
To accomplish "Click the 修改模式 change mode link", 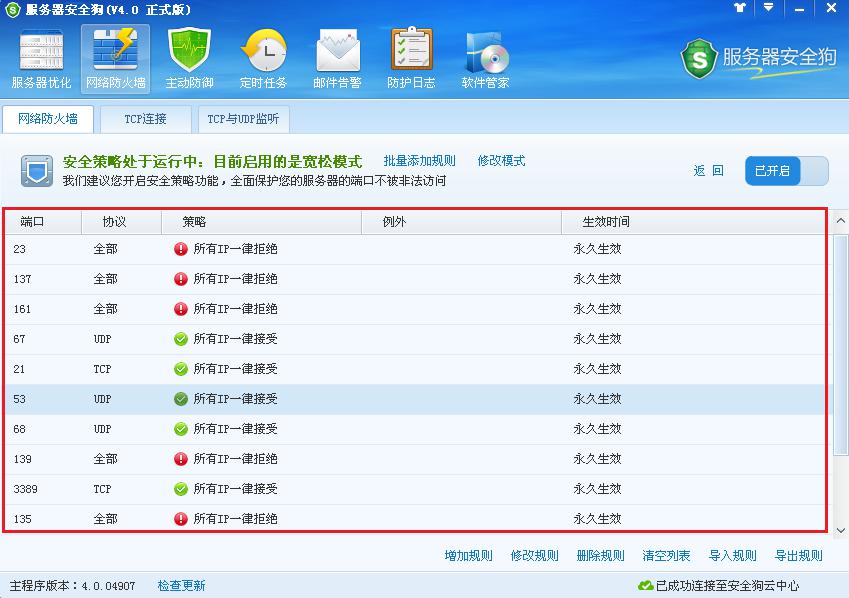I will tap(501, 161).
